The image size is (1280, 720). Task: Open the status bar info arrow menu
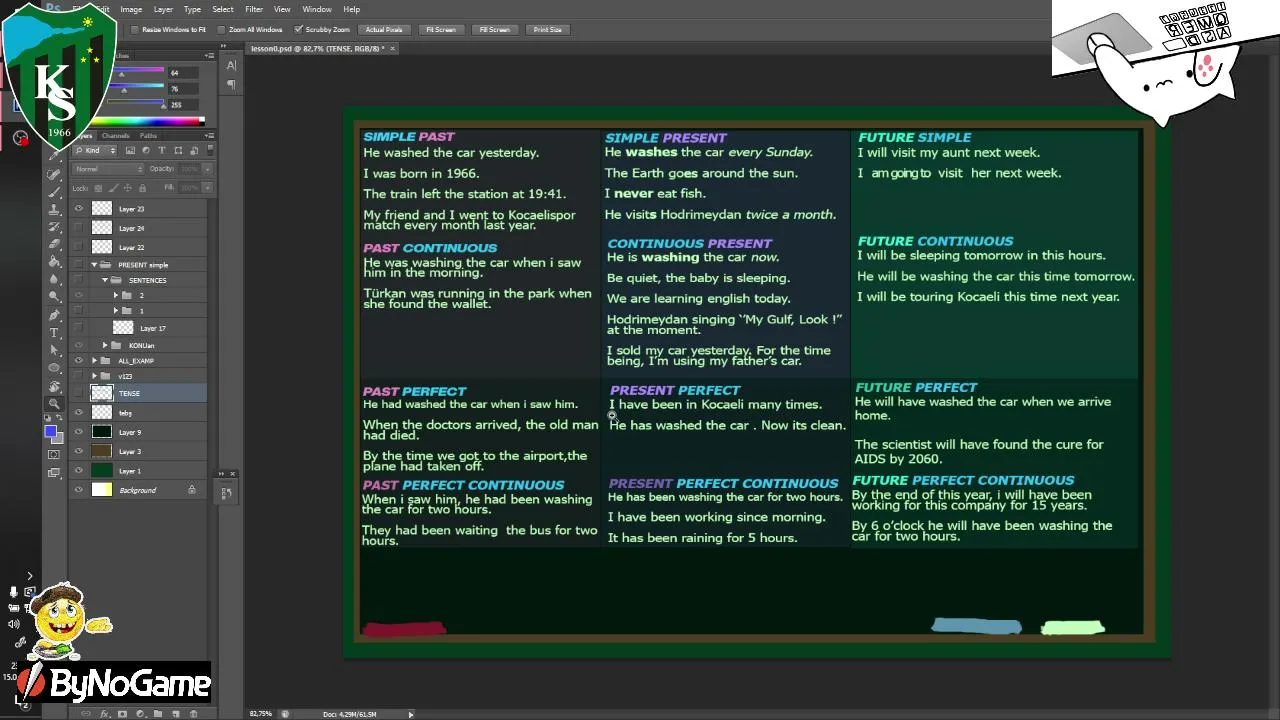pos(410,714)
